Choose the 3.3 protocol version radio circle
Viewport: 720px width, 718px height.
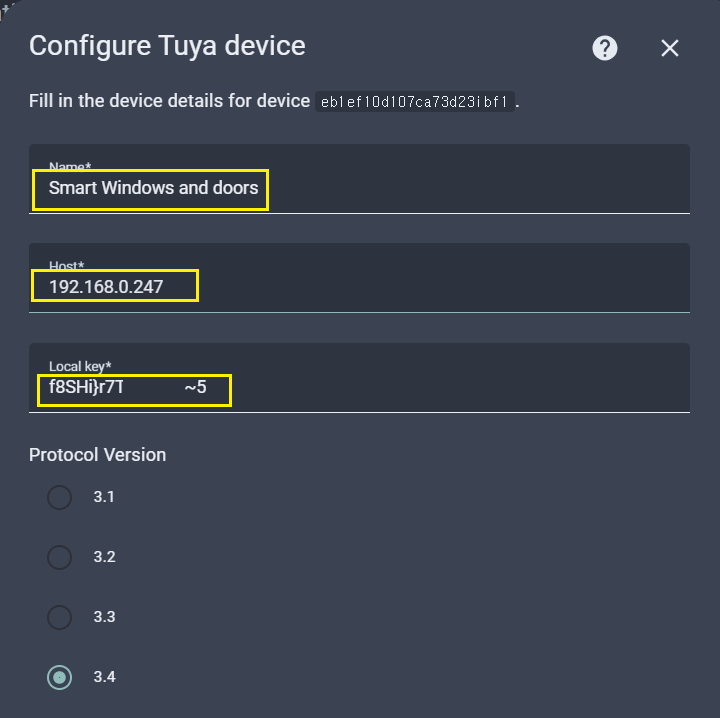(60, 617)
